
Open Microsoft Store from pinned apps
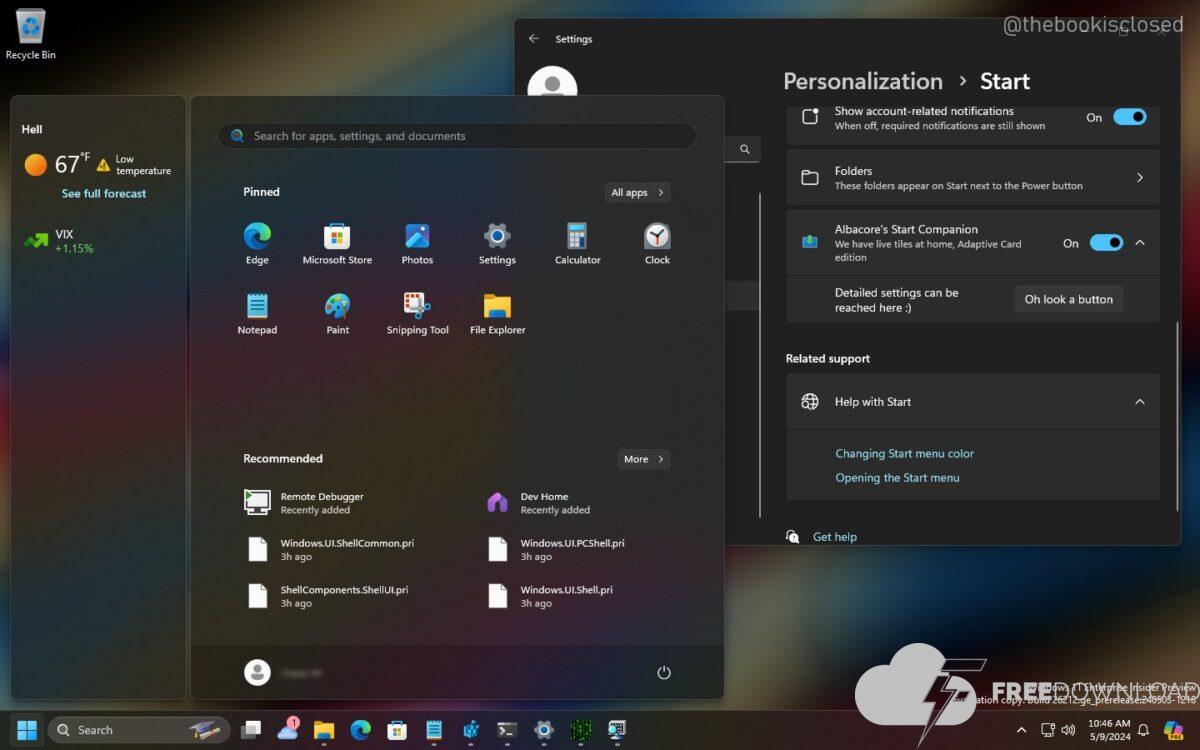pyautogui.click(x=337, y=244)
